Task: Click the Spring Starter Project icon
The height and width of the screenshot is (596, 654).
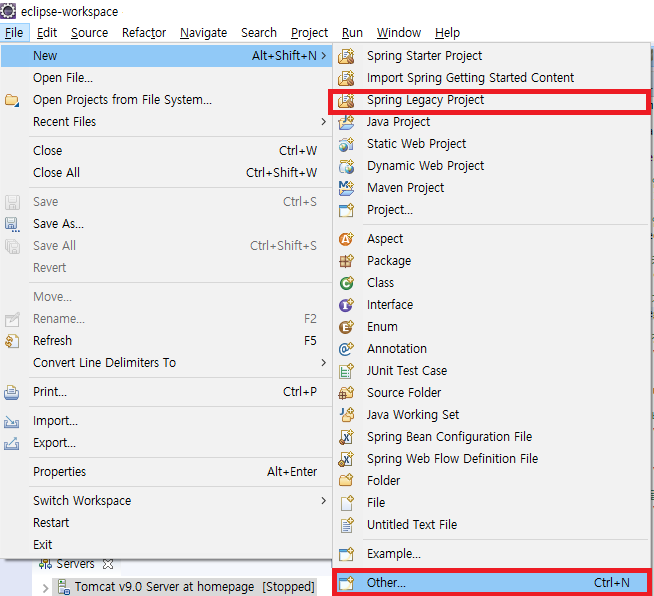Action: [346, 56]
